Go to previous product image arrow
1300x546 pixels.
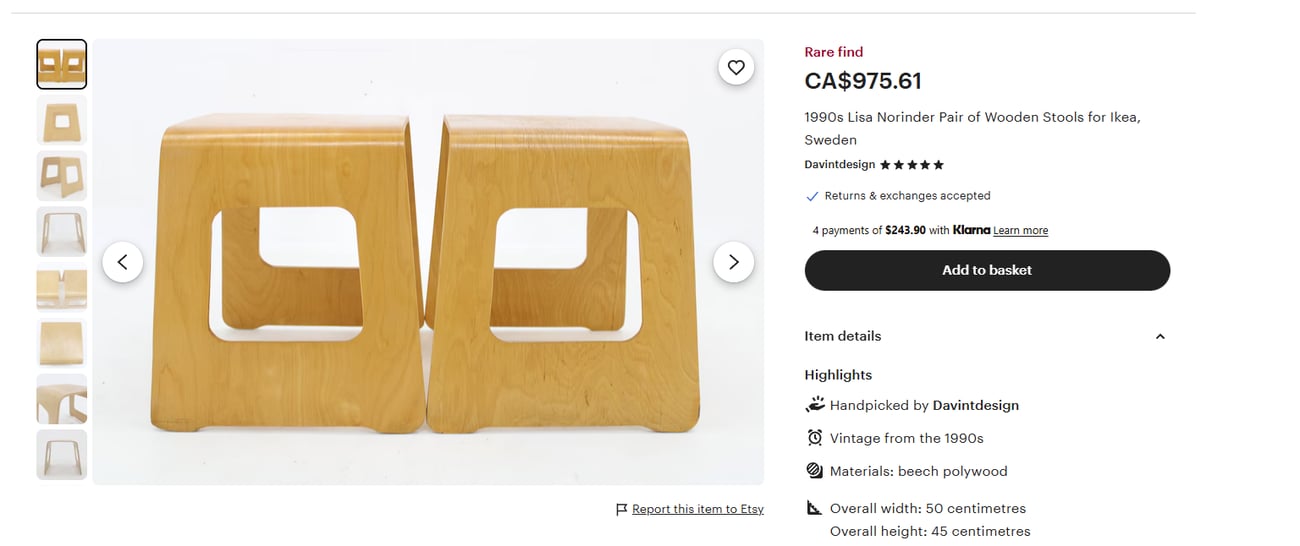[123, 262]
